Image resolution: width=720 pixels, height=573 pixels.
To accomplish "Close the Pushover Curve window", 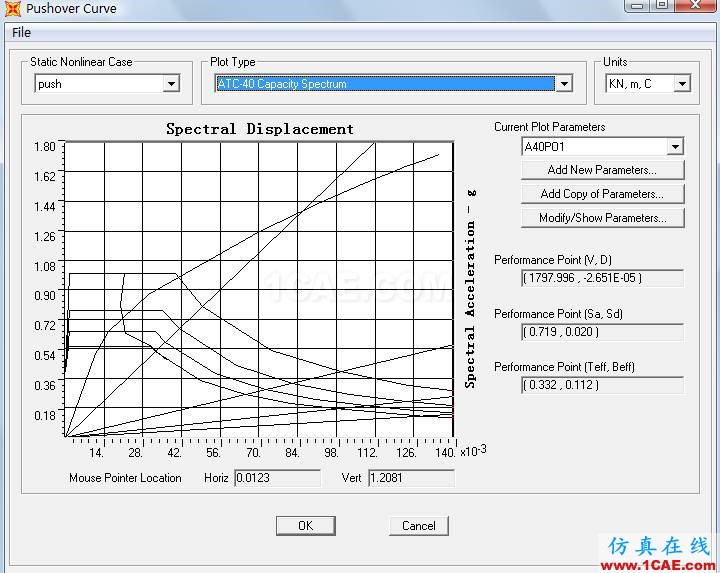I will click(x=696, y=5).
